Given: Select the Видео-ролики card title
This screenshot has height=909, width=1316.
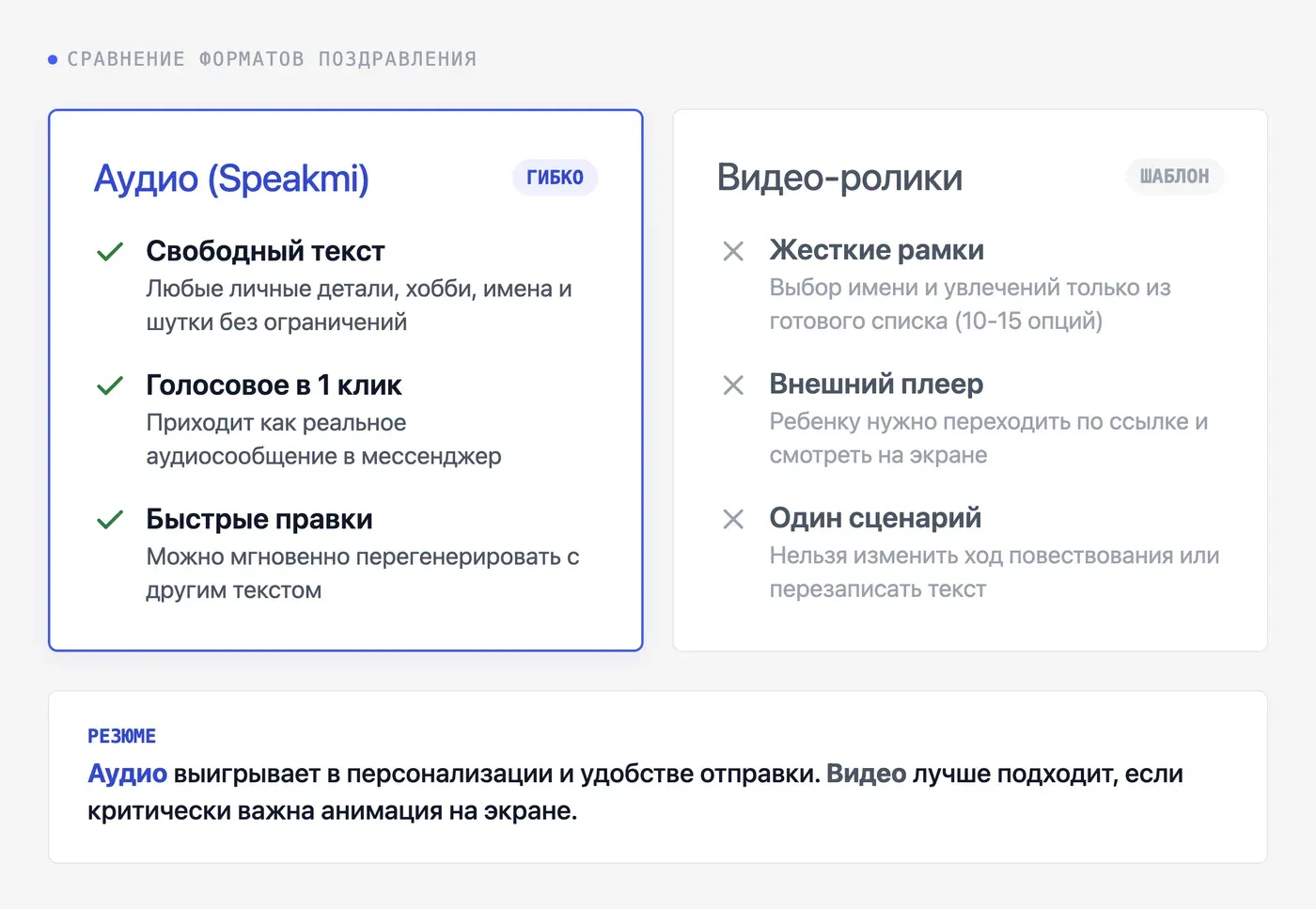Looking at the screenshot, I should pos(839,178).
